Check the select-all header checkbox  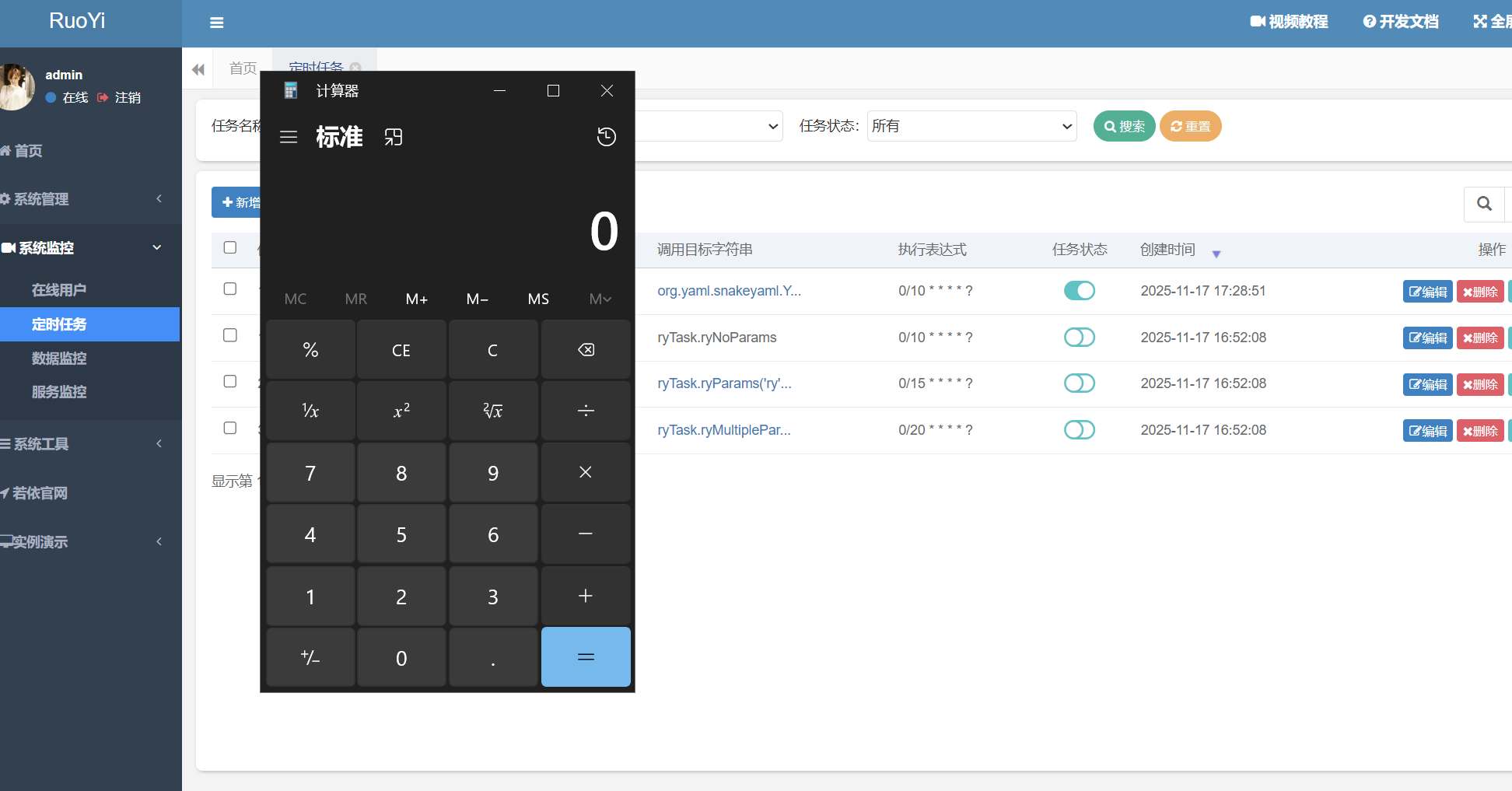[x=230, y=247]
